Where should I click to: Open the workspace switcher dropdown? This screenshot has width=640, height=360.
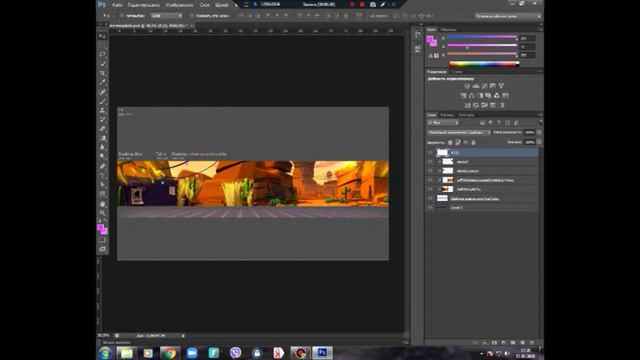click(508, 16)
